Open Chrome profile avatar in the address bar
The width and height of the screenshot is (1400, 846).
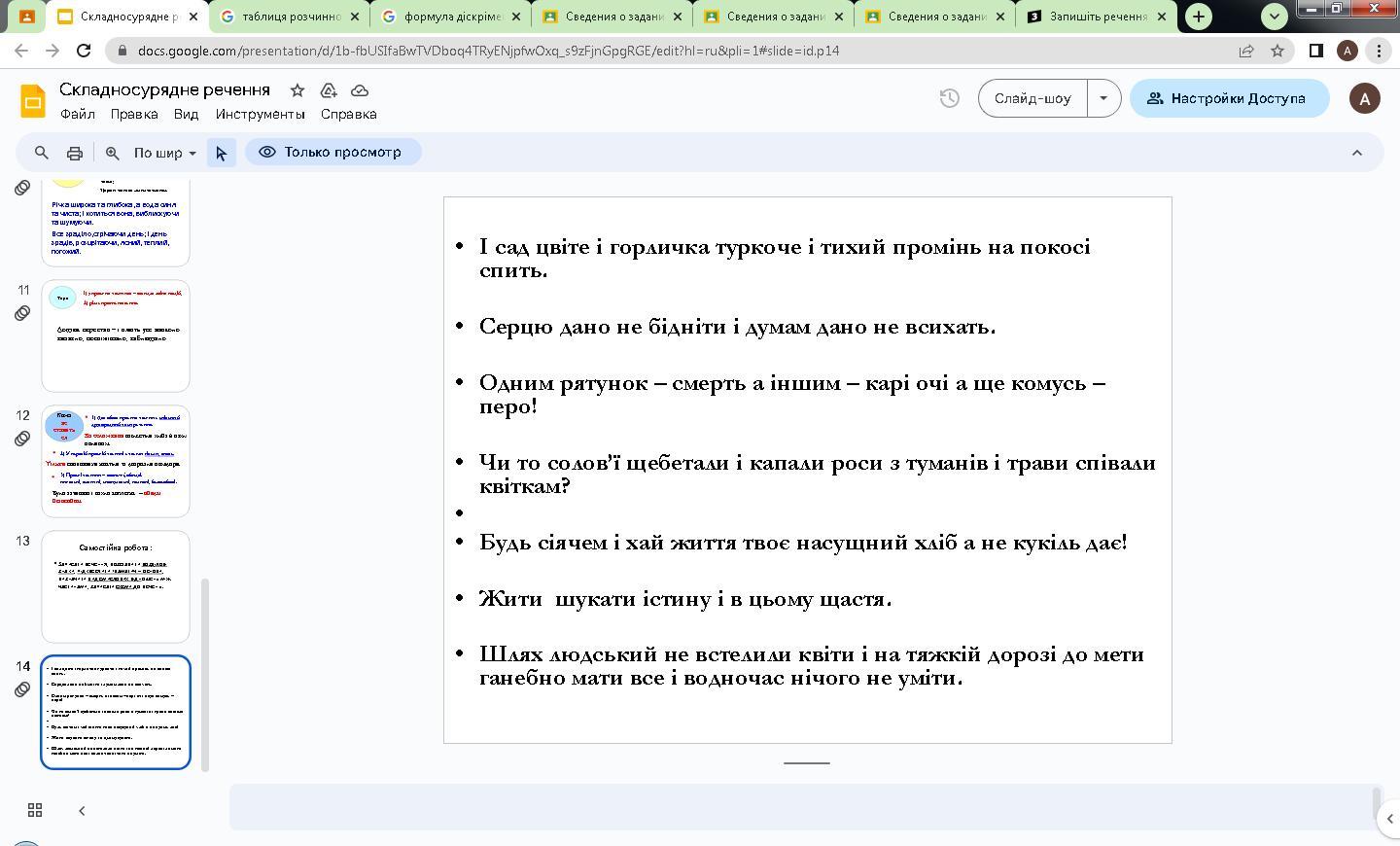point(1347,51)
